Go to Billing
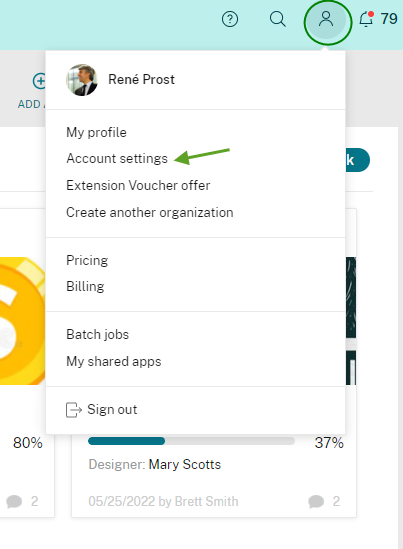403x549 pixels. click(85, 287)
